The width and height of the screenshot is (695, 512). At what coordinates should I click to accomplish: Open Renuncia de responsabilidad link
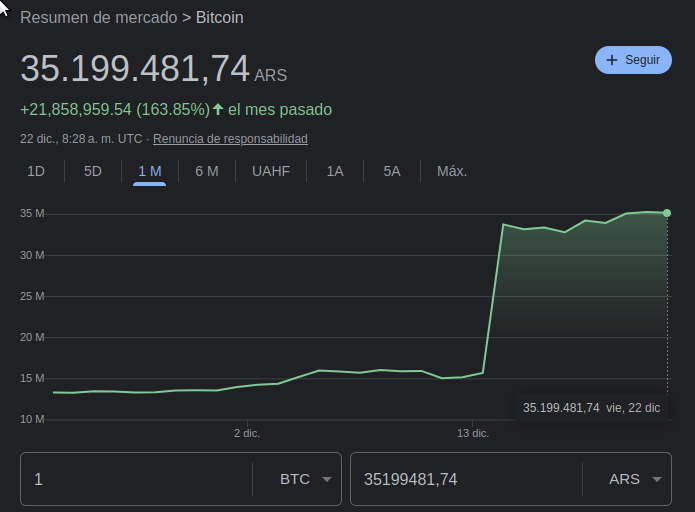coord(230,139)
